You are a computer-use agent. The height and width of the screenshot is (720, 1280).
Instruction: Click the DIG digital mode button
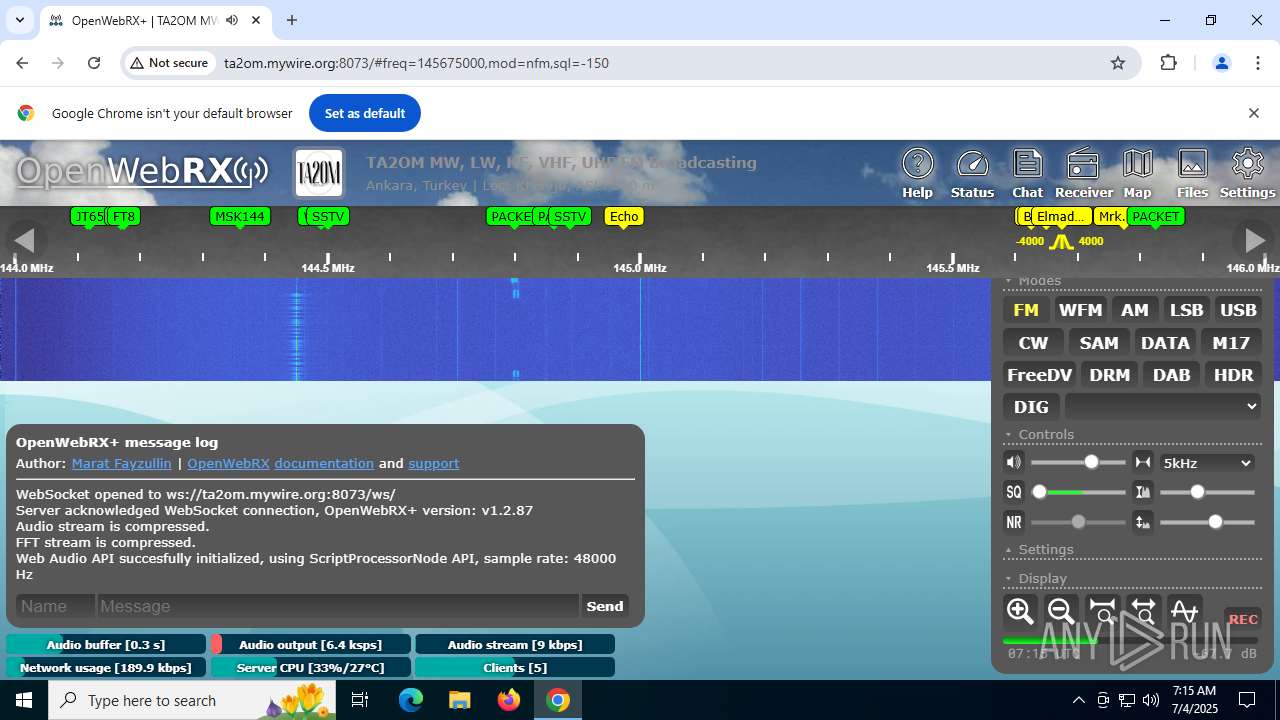point(1031,407)
